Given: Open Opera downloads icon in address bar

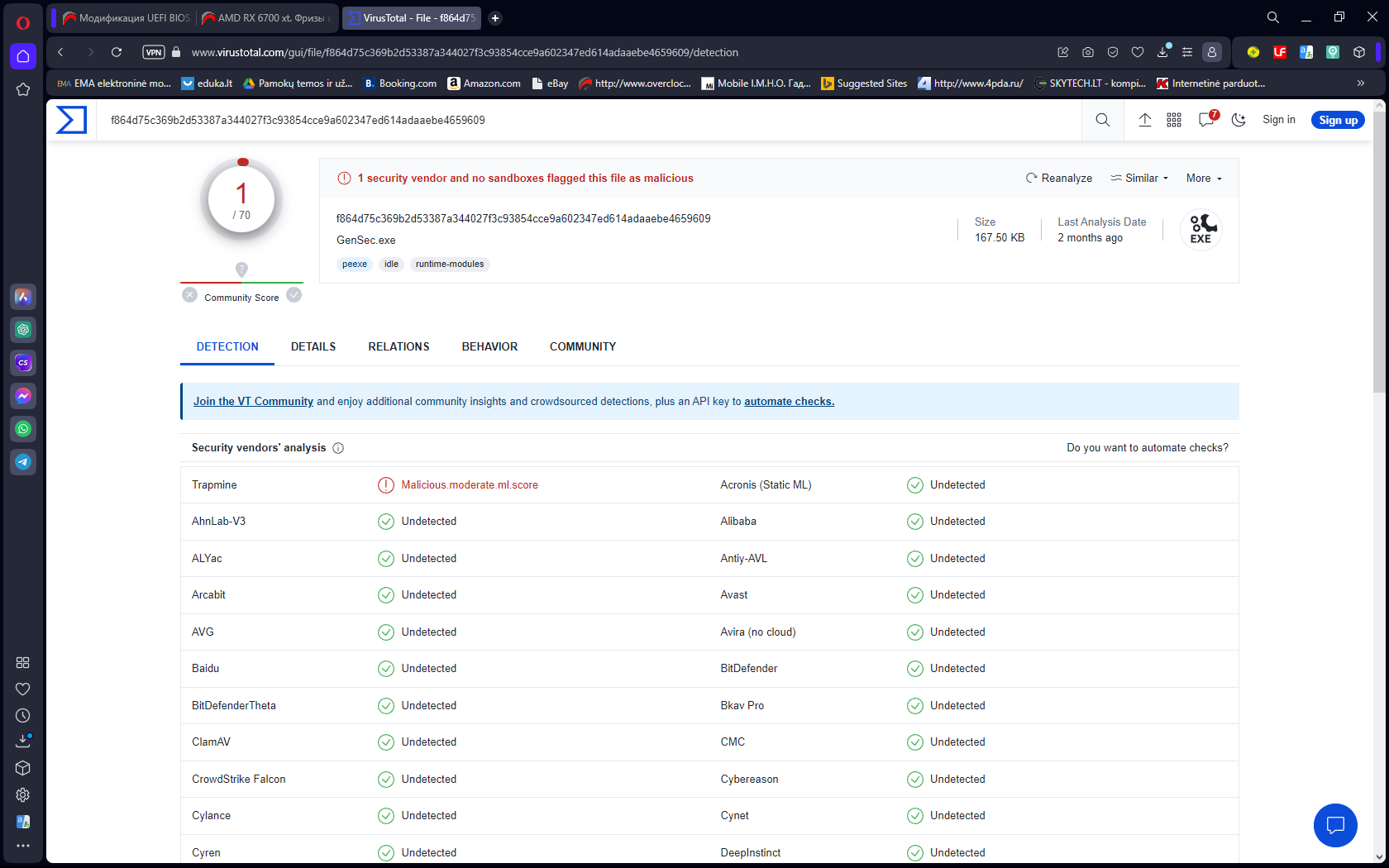Looking at the screenshot, I should coord(1162,51).
